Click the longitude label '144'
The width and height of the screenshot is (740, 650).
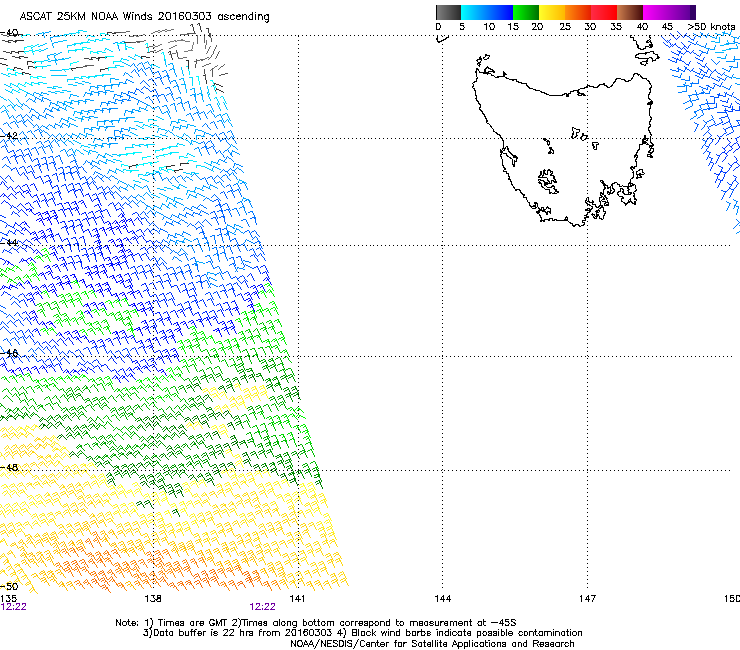(443, 599)
